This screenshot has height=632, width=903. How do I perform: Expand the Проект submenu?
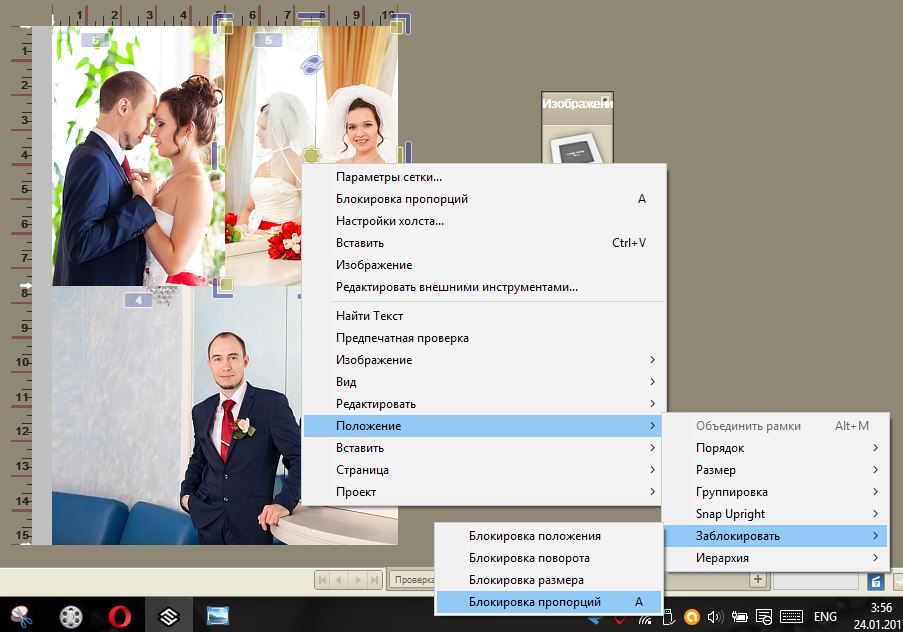(483, 491)
